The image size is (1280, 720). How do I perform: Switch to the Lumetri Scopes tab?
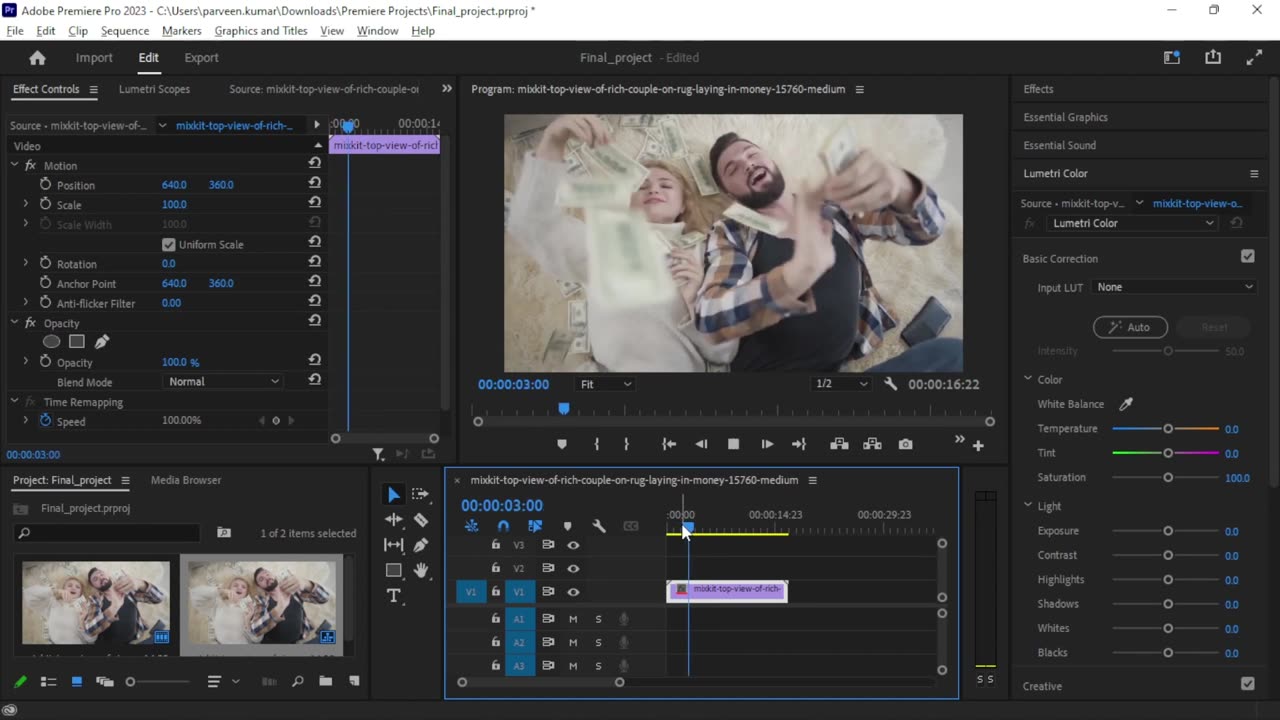click(x=154, y=89)
